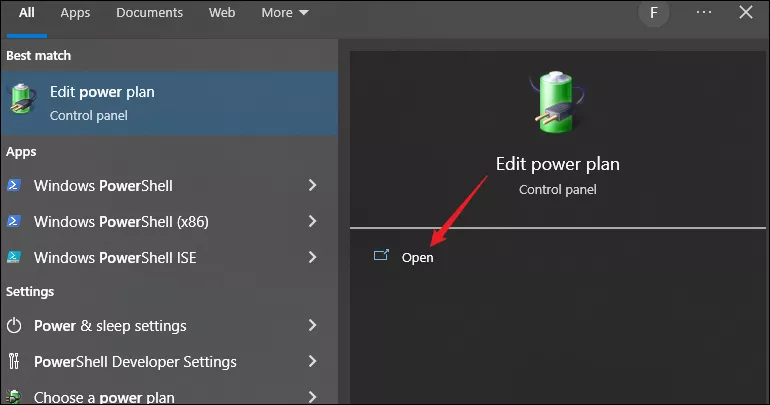Click the Edit power plan battery icon in Best match

23,99
